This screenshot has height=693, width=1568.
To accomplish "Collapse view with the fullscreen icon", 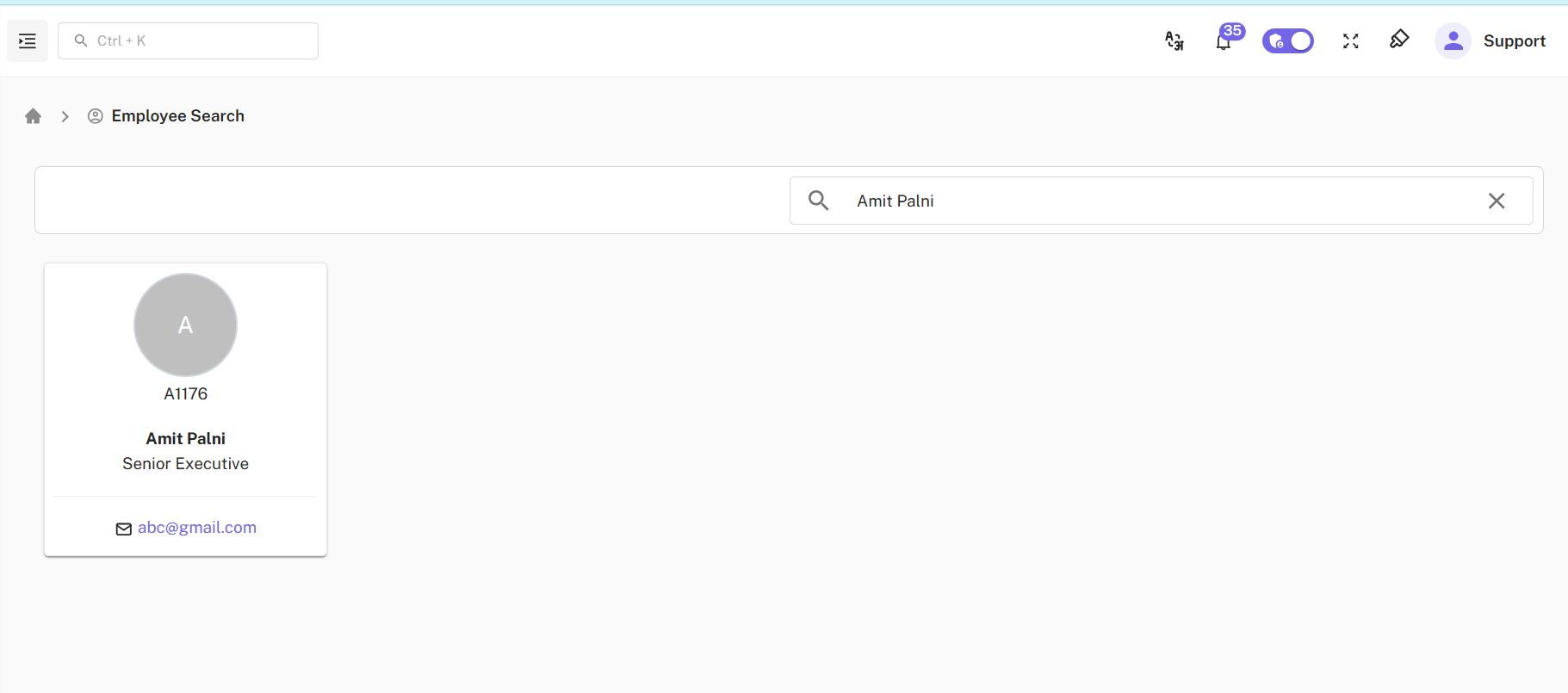I will pyautogui.click(x=1350, y=40).
